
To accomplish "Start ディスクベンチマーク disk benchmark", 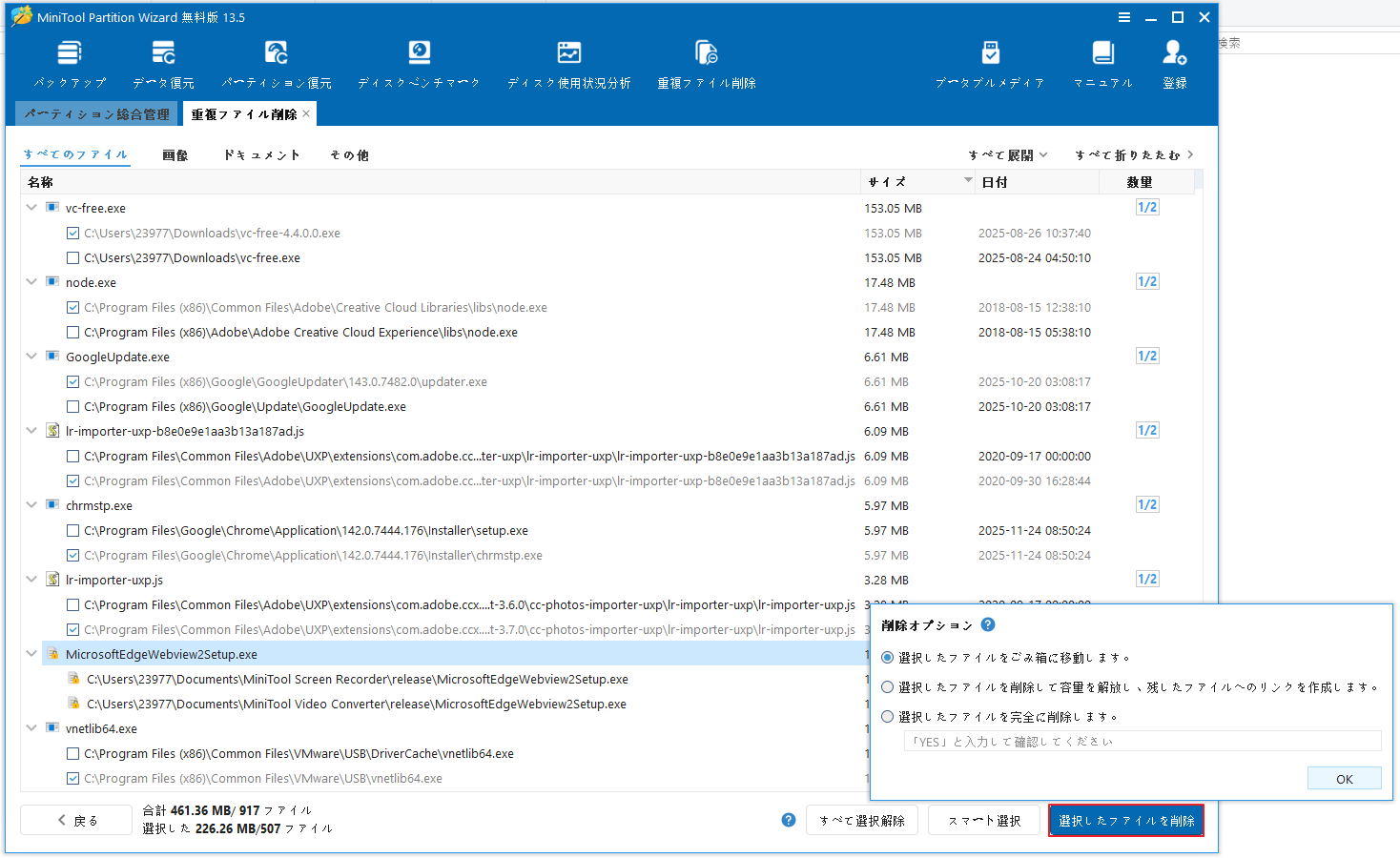I will coord(419,62).
